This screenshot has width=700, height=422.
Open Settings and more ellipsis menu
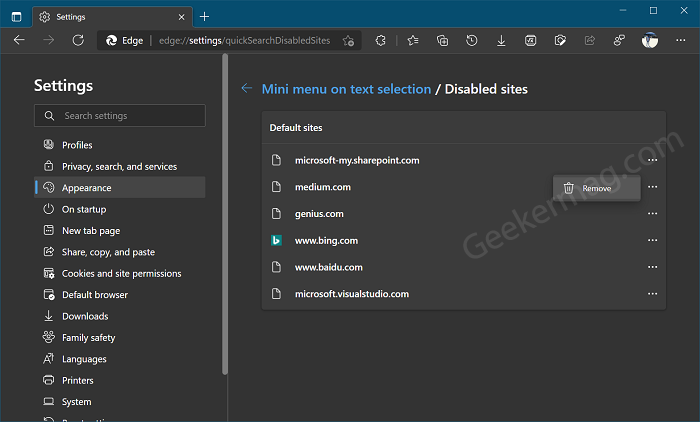680,40
